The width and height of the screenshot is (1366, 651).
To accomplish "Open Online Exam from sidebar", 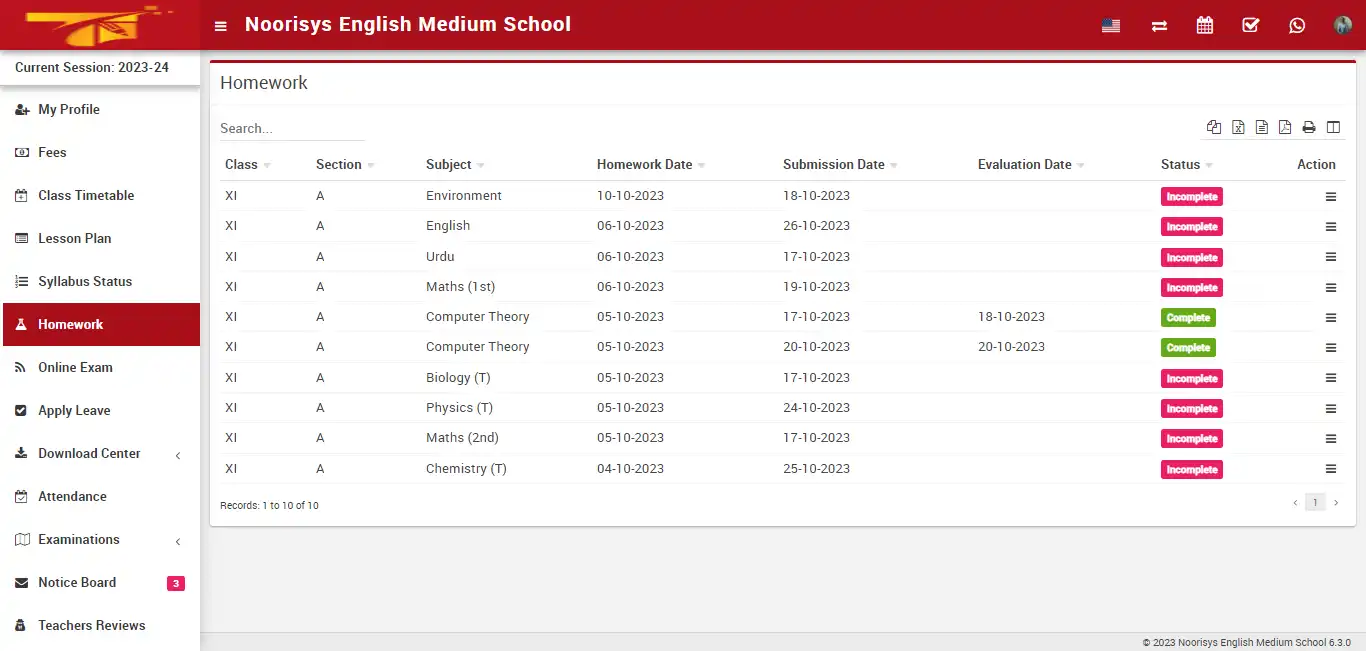I will (75, 368).
